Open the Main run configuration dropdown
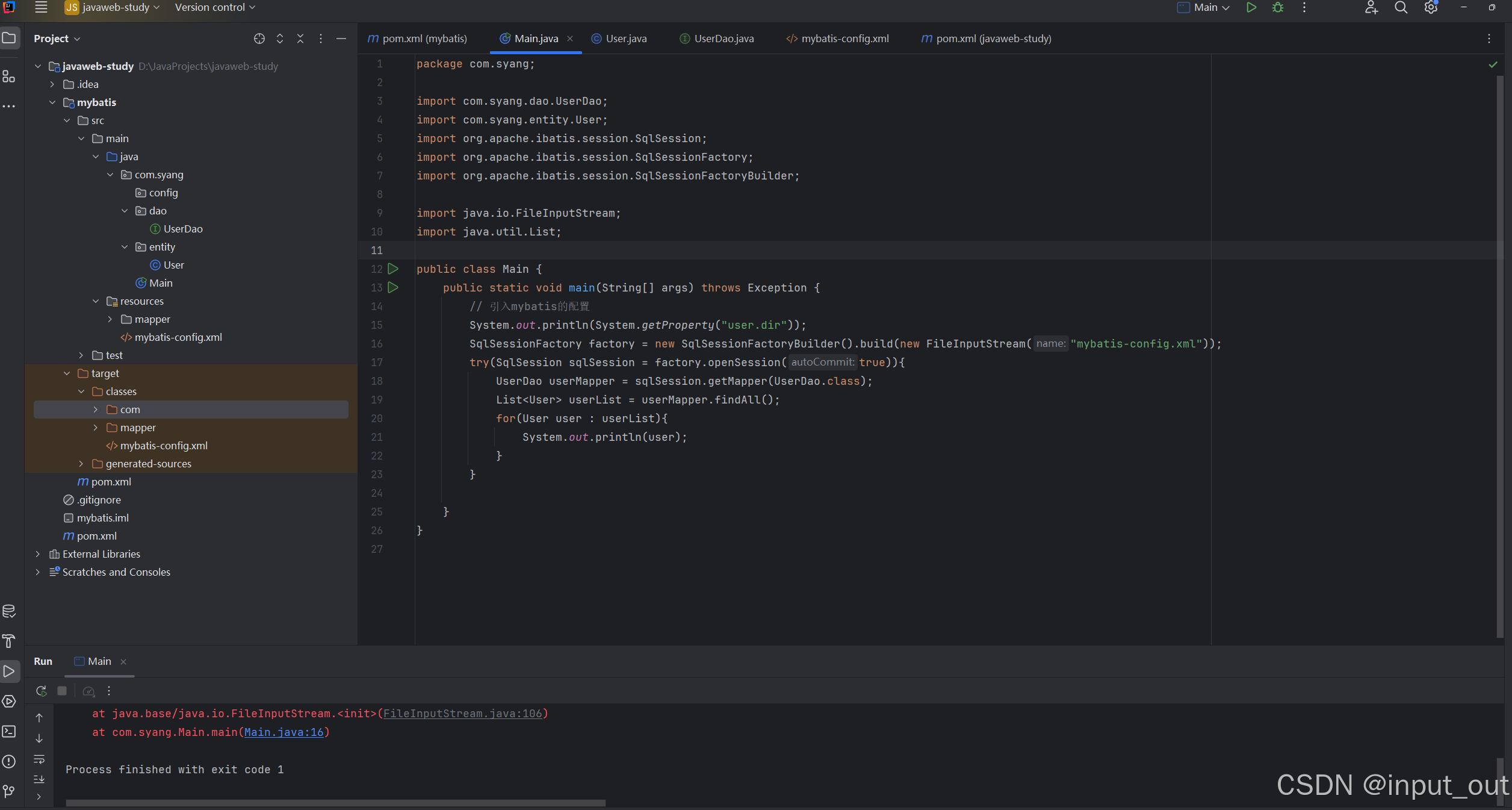Image resolution: width=1512 pixels, height=810 pixels. point(1211,8)
